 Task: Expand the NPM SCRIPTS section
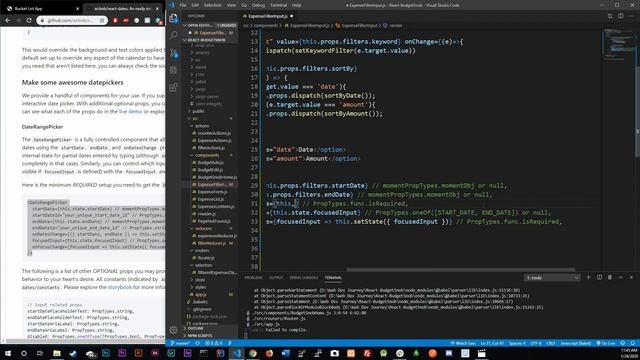(x=200, y=336)
